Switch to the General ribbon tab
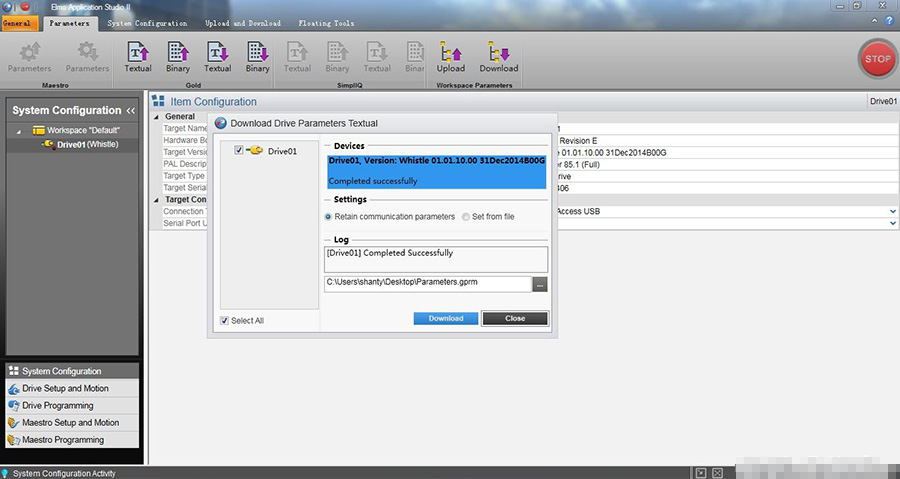900x479 pixels. point(21,23)
